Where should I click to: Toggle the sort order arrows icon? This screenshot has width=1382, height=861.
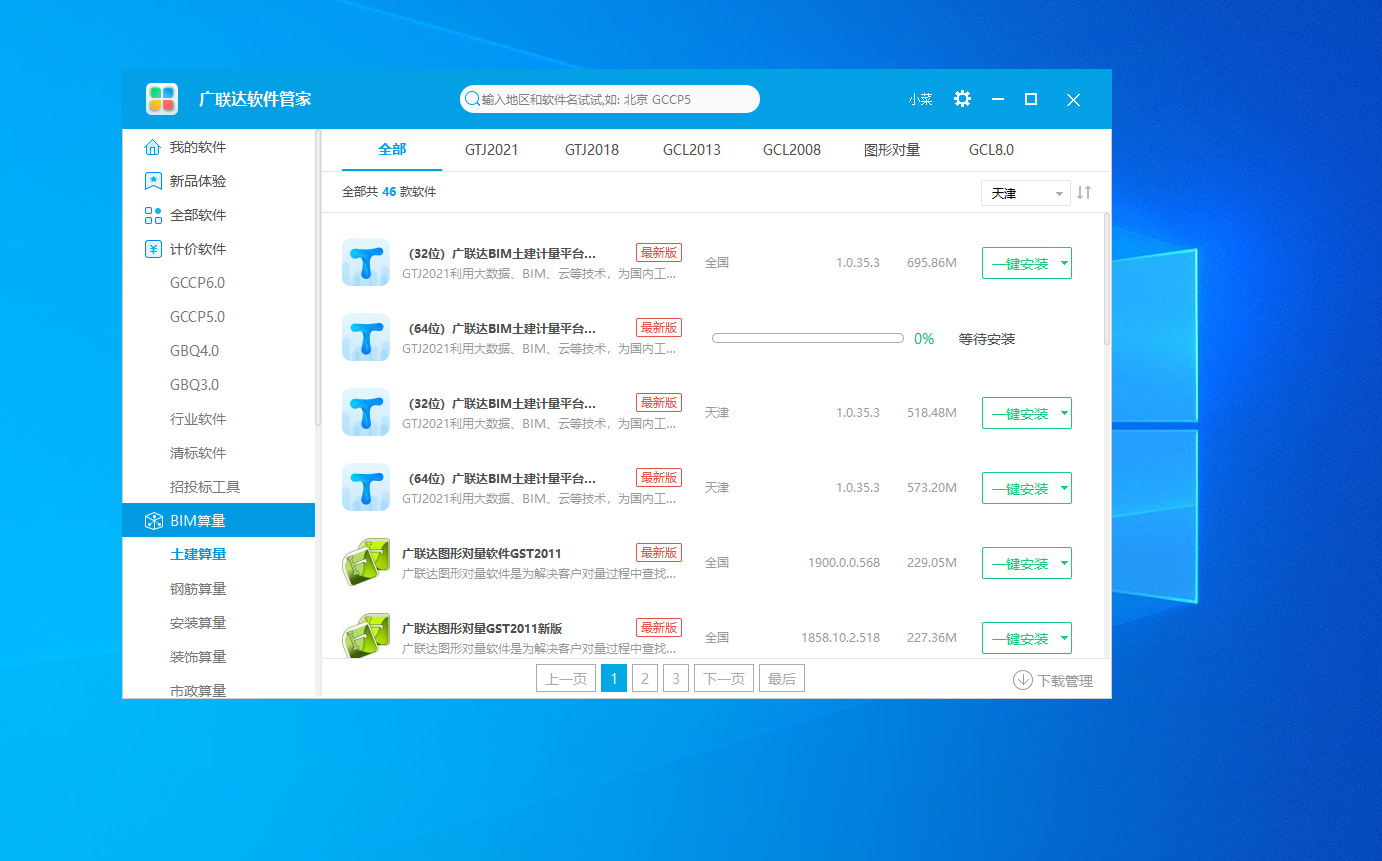(x=1084, y=192)
